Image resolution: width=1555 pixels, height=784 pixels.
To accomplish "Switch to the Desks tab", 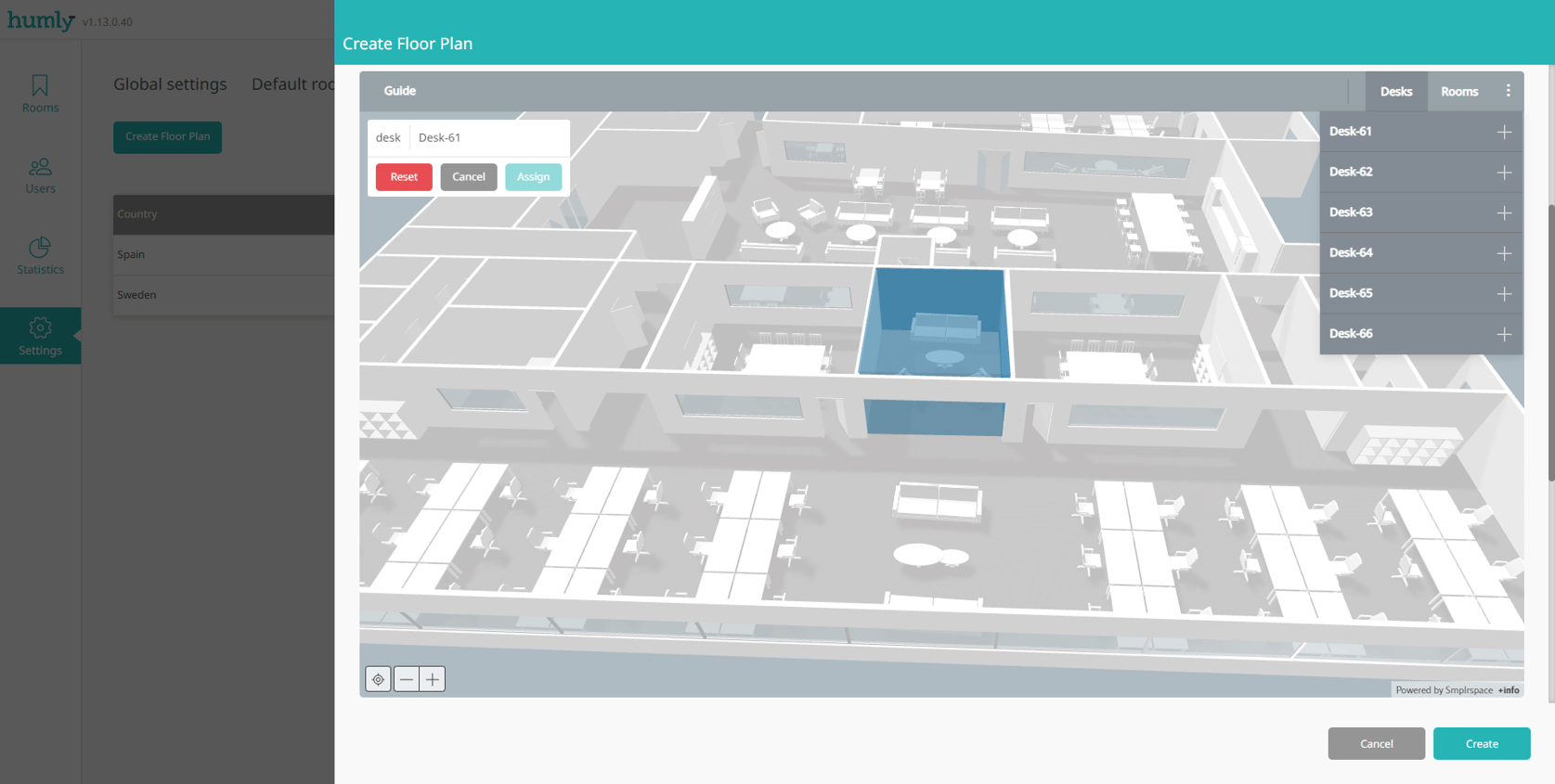I will pos(1396,91).
